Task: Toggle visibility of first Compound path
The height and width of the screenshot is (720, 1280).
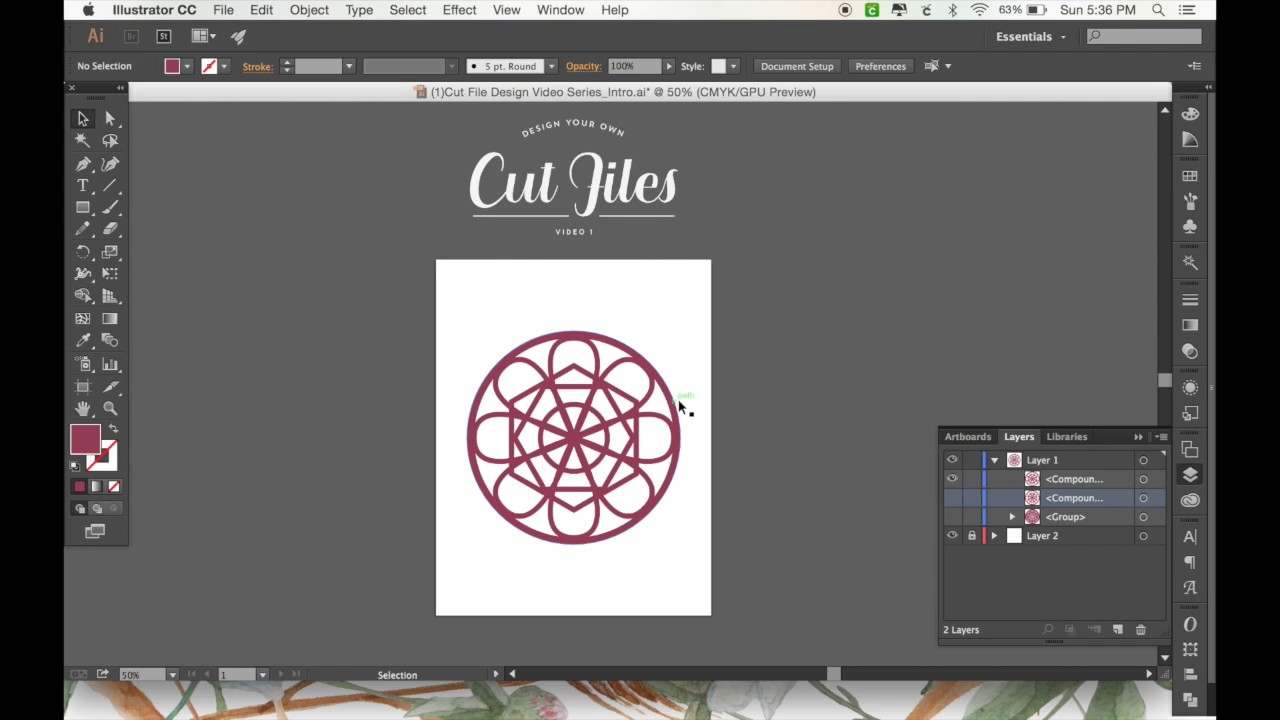Action: [x=952, y=479]
